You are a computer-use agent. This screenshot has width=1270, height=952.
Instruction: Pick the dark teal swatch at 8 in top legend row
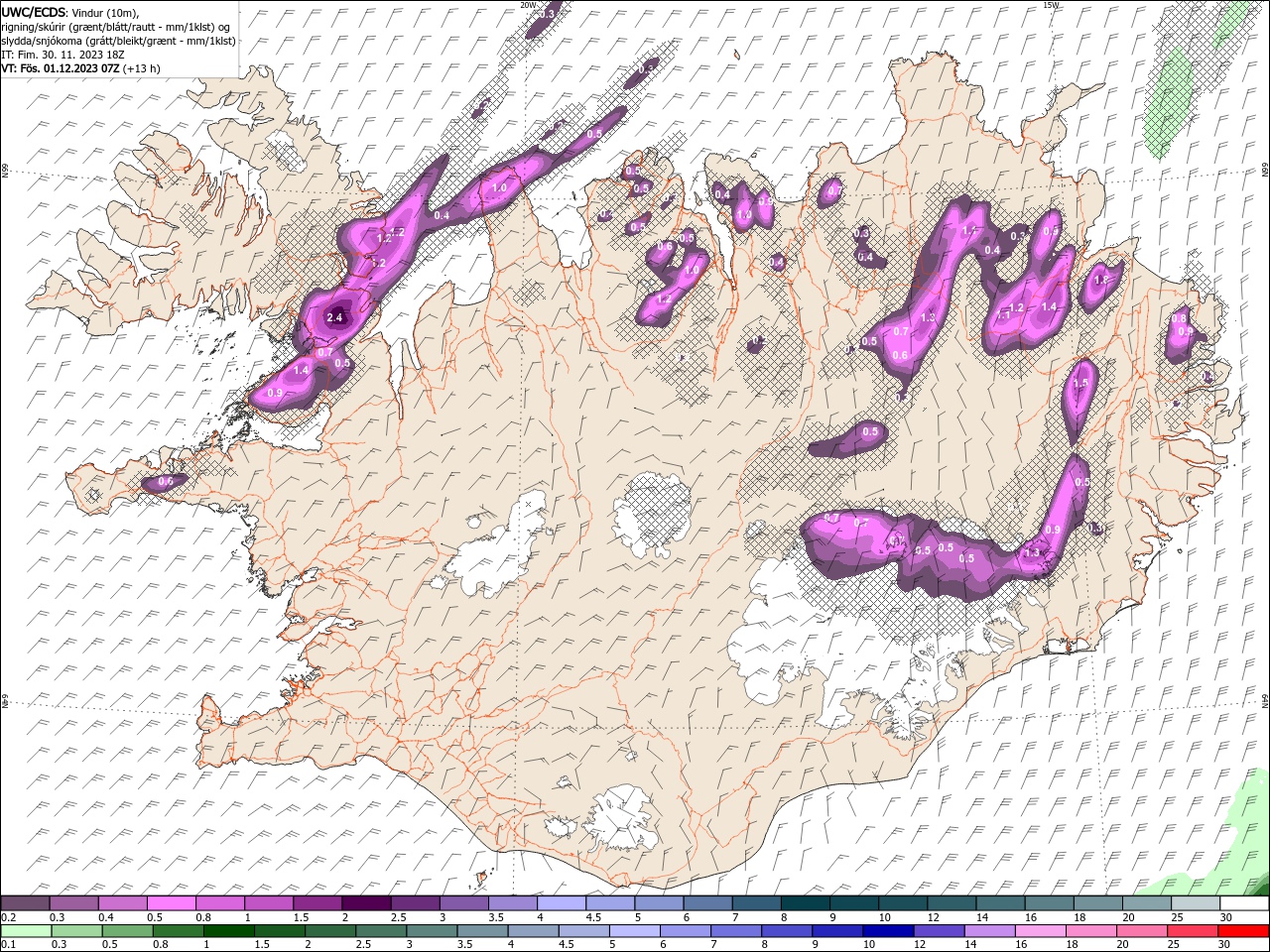805,902
